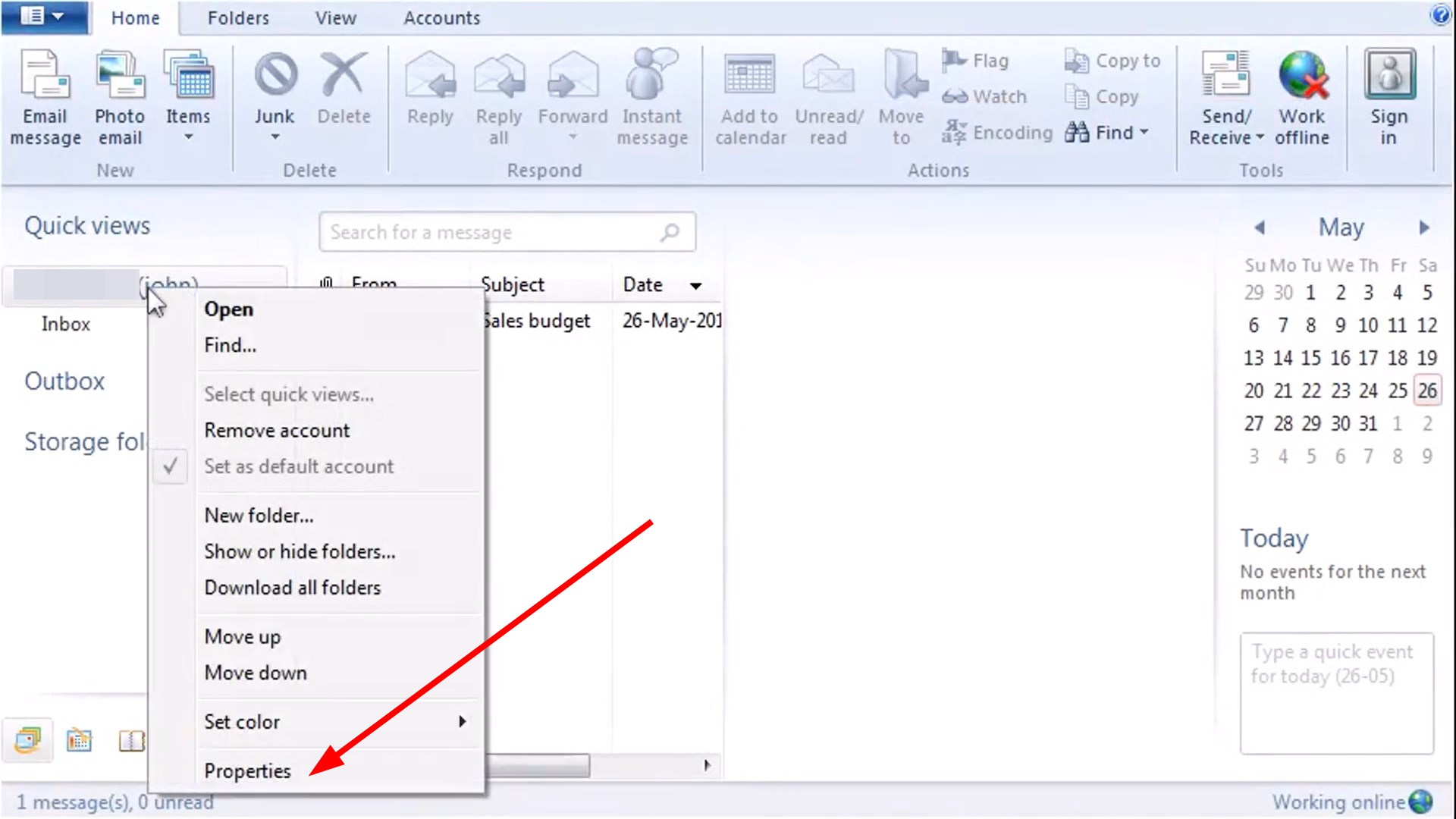Screen dimensions: 1456x819
Task: Choose Properties from the context menu
Action: (247, 770)
